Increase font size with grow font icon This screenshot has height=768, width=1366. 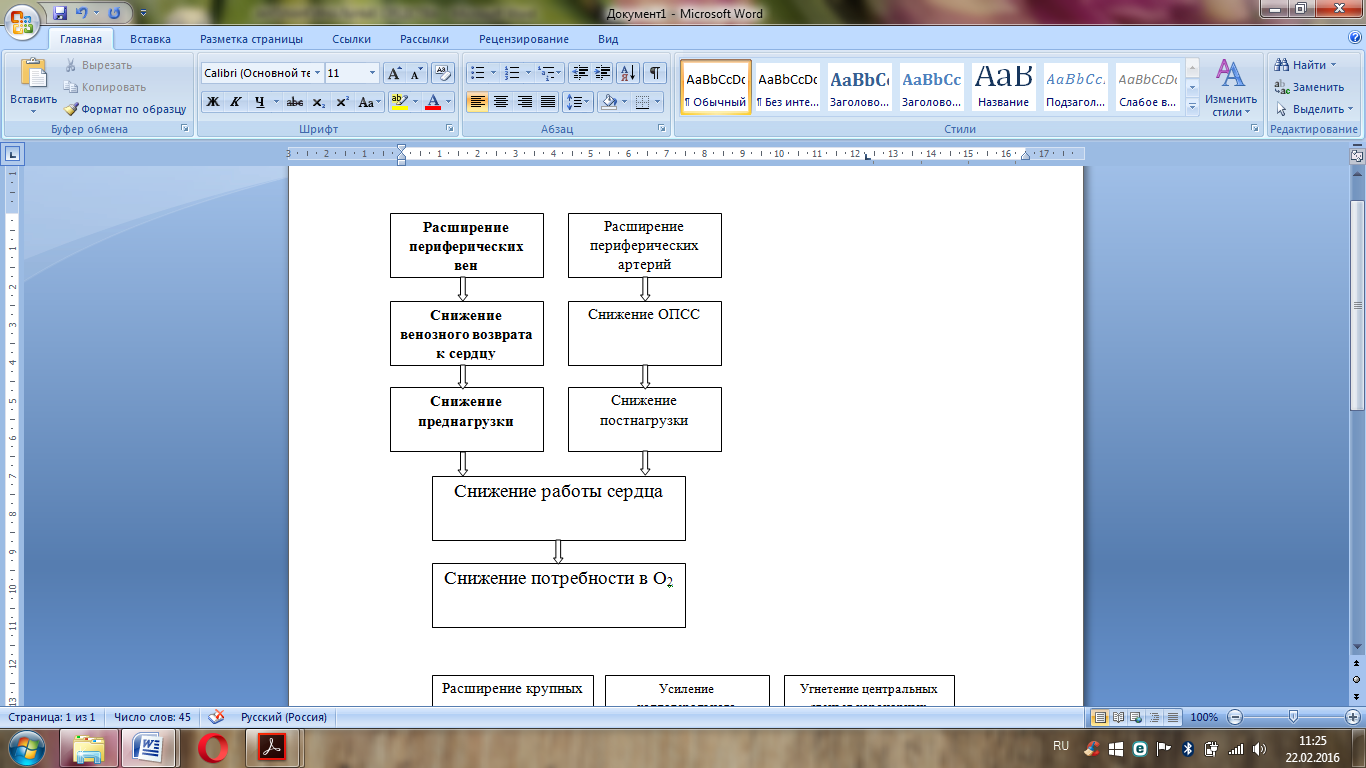394,73
